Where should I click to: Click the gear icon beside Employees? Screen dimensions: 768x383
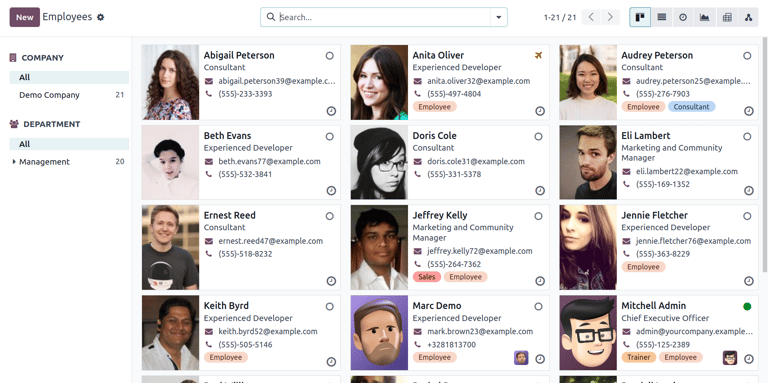(100, 17)
